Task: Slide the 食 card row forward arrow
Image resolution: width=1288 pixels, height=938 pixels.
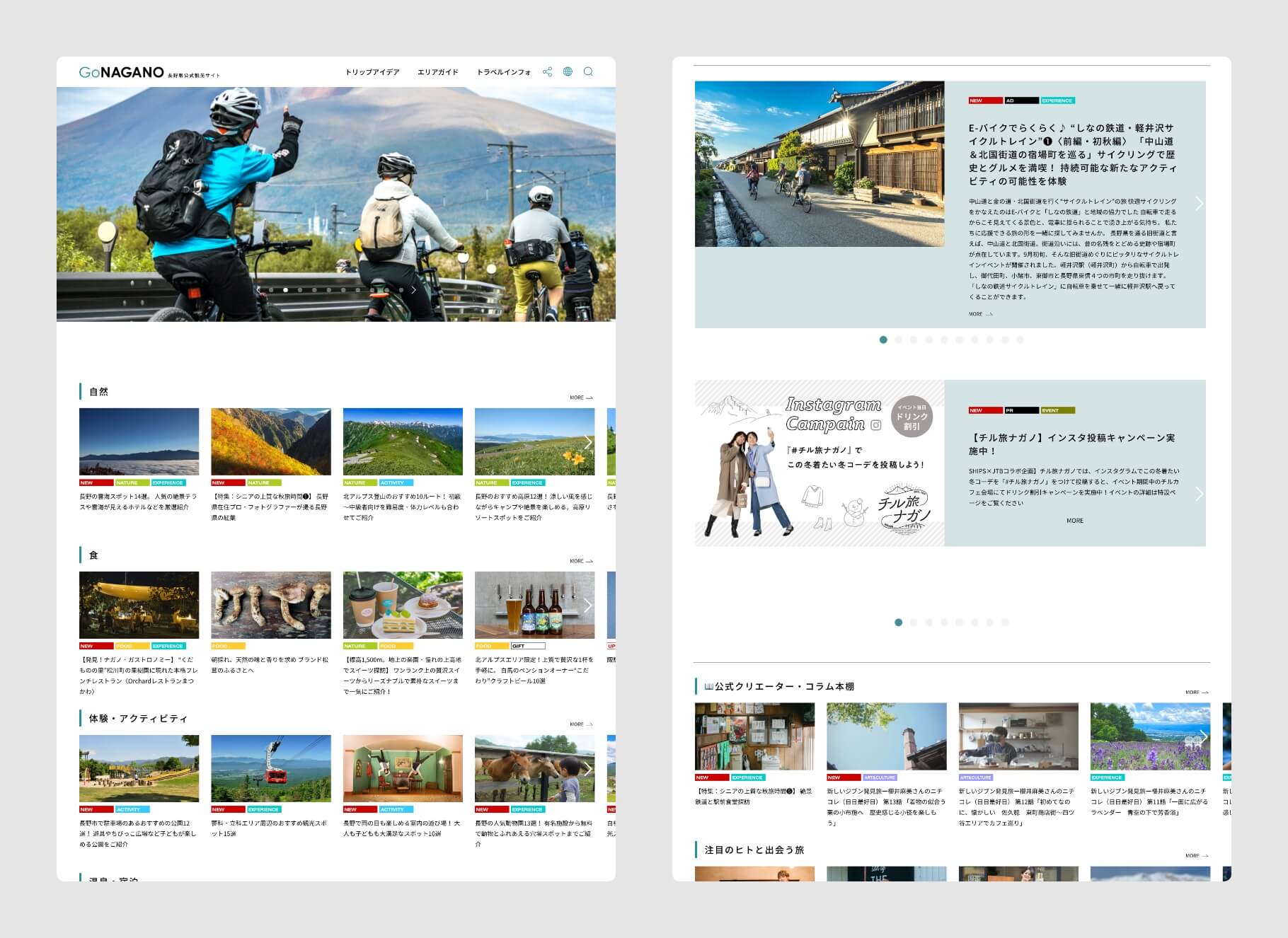Action: click(x=587, y=606)
